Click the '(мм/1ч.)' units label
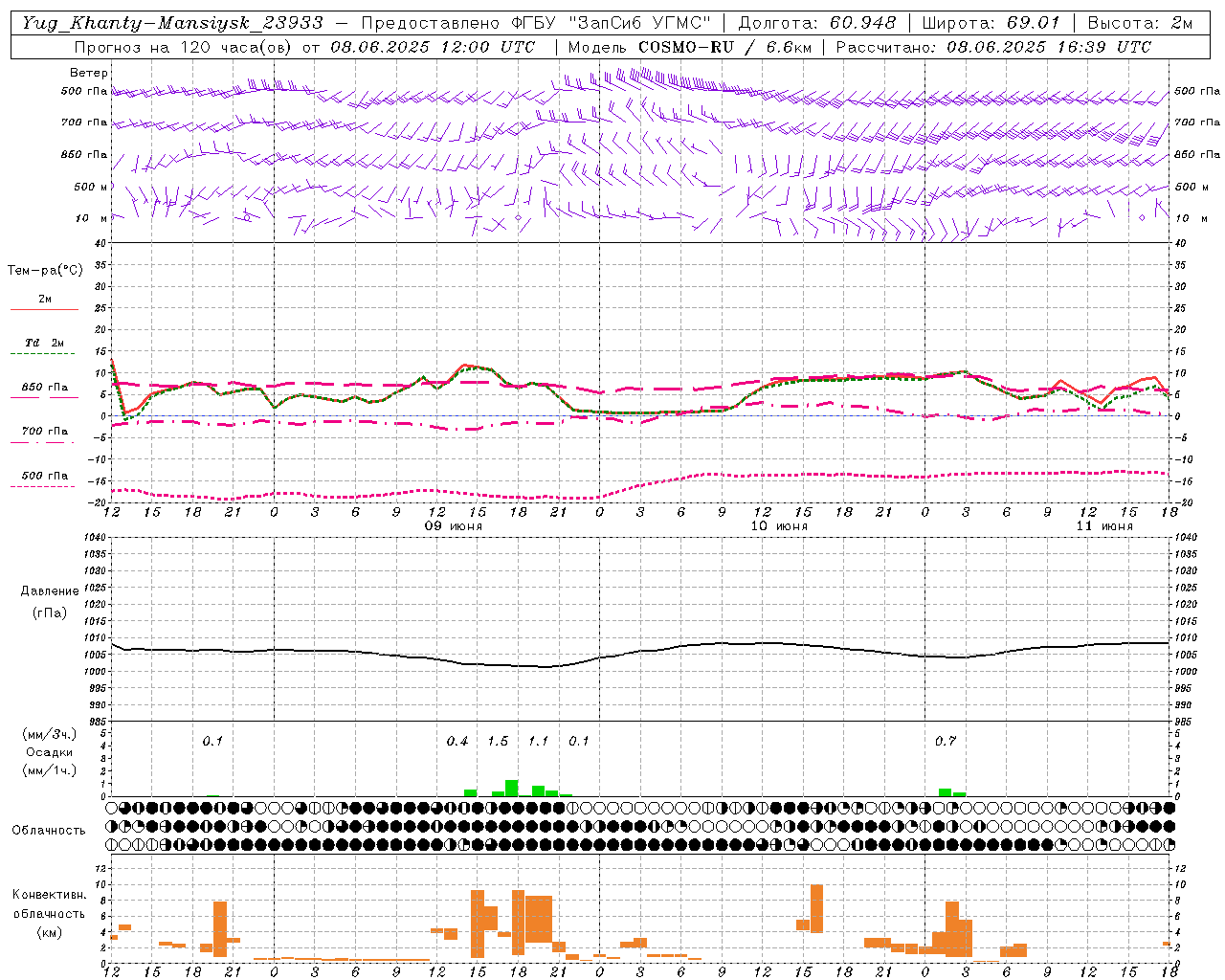 point(50,770)
